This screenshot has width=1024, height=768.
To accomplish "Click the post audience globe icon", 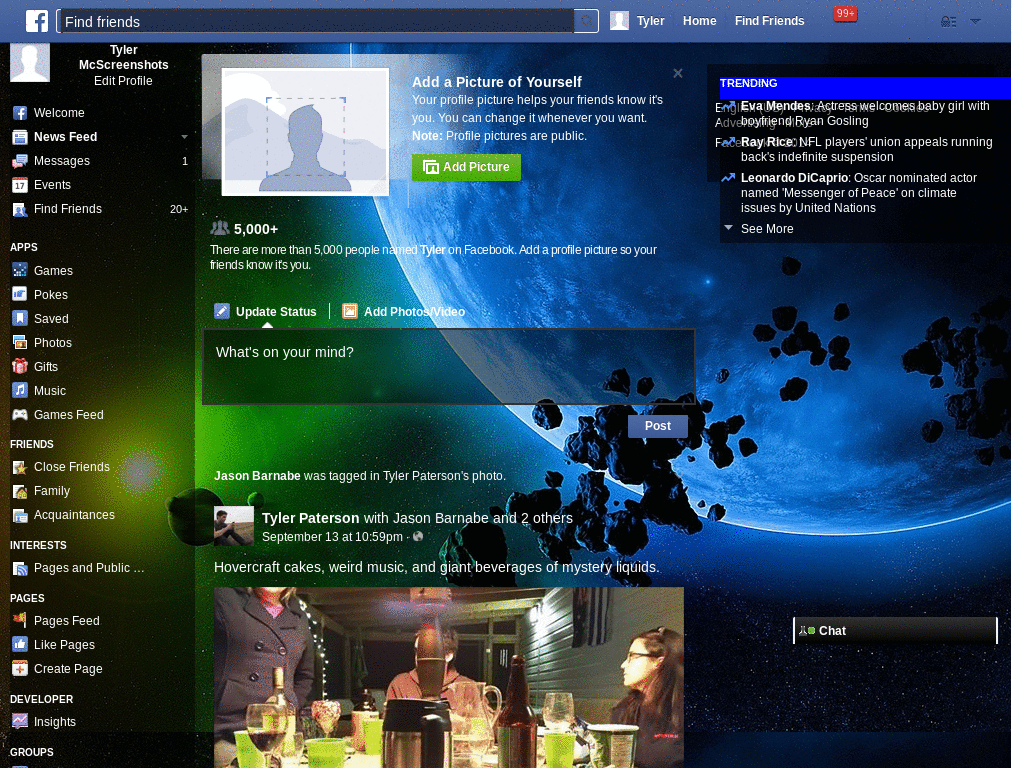I will pyautogui.click(x=418, y=536).
